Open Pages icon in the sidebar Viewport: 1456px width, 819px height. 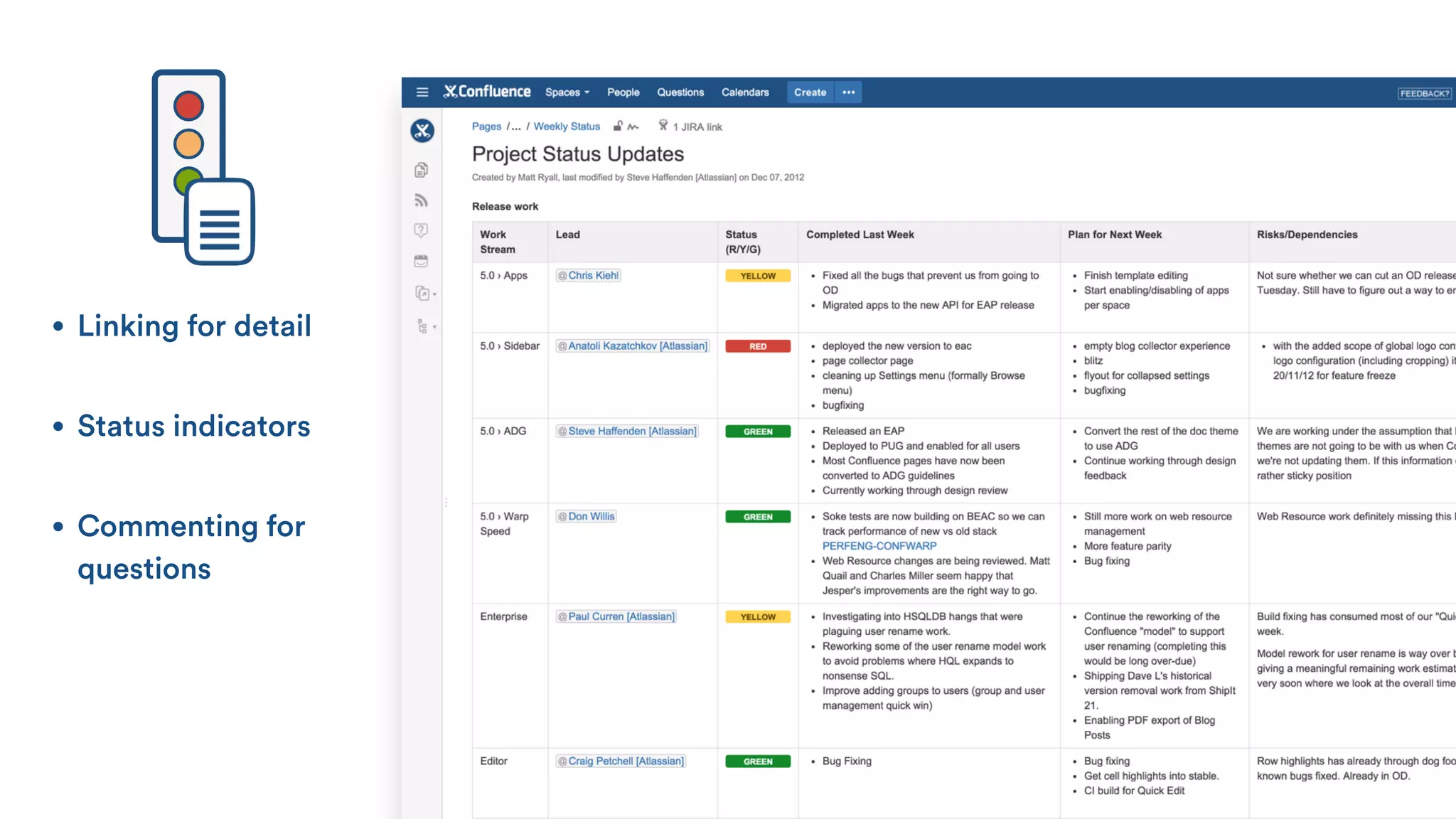point(422,170)
